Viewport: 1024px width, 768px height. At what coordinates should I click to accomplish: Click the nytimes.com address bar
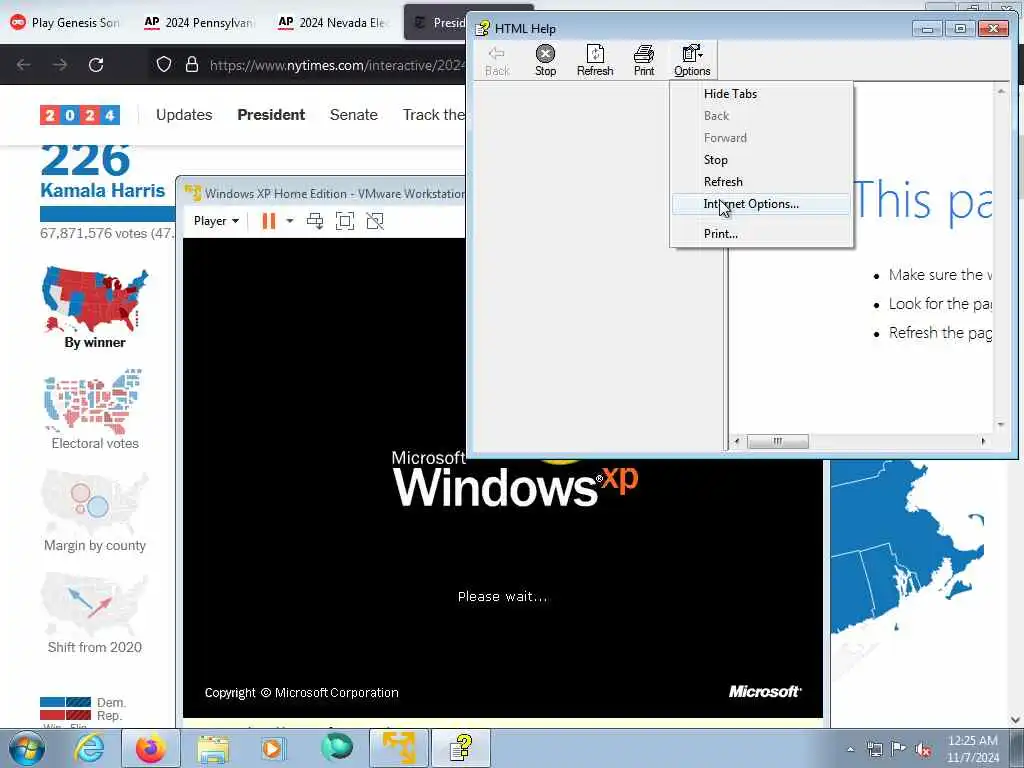click(336, 65)
